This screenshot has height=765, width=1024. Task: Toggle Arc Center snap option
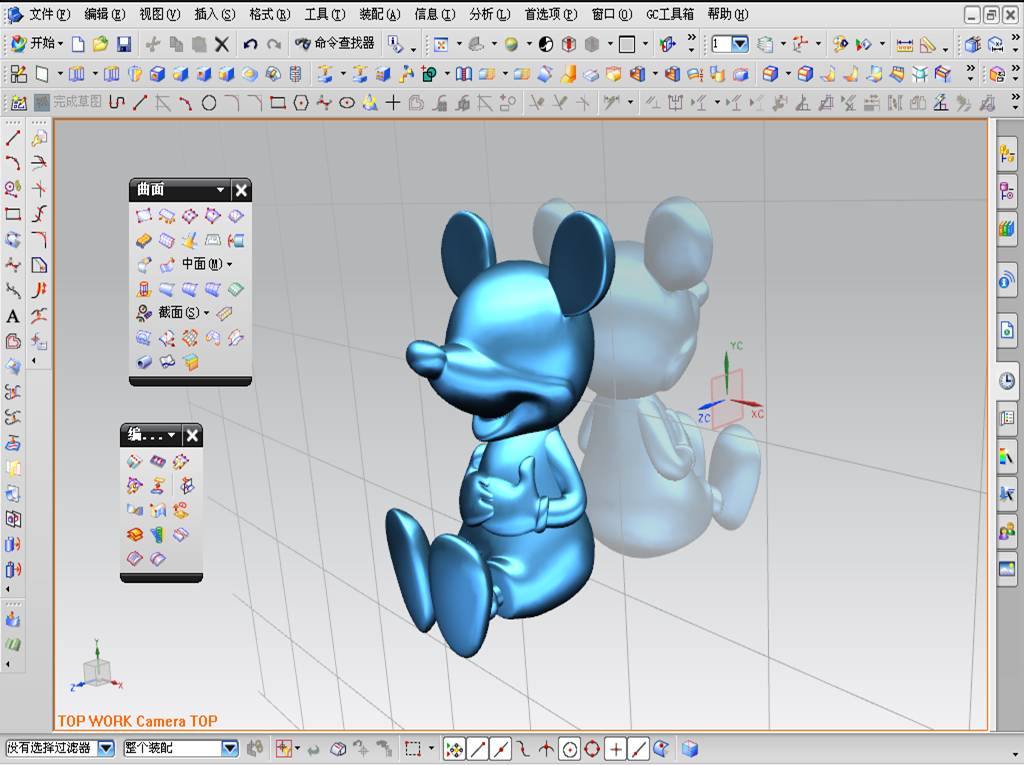(569, 749)
